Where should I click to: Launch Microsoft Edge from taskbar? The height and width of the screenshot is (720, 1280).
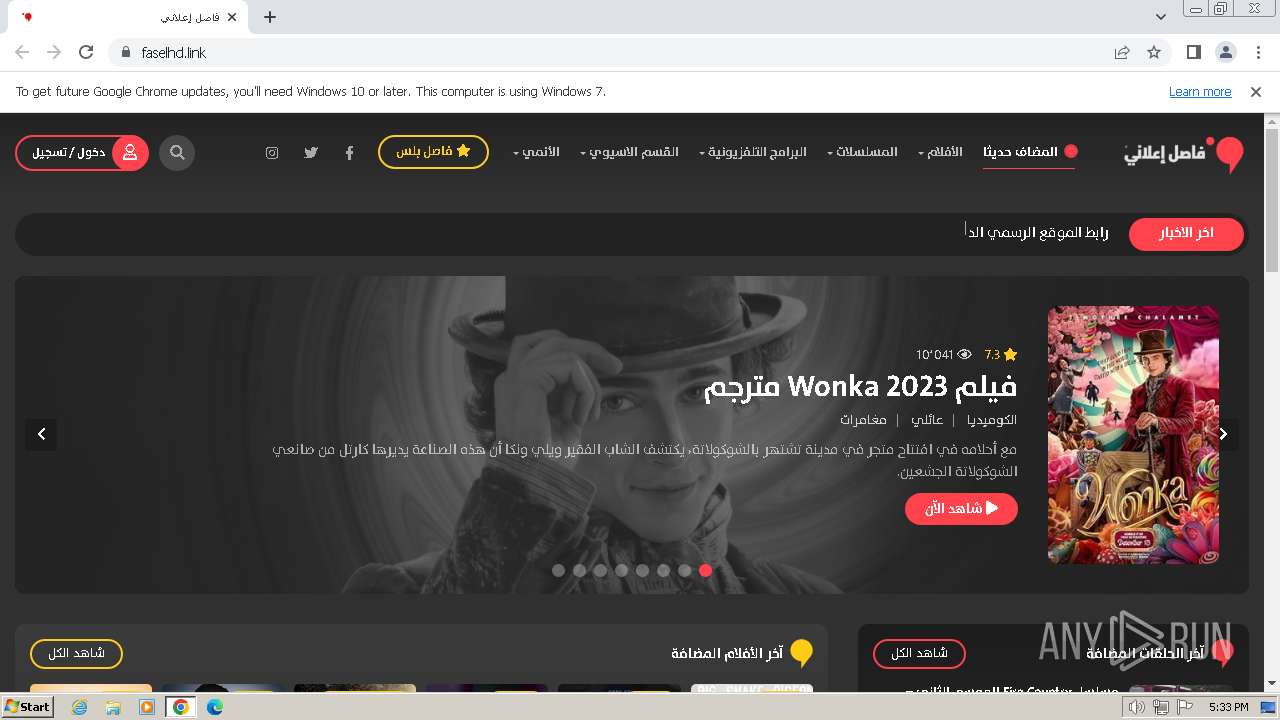coord(214,707)
